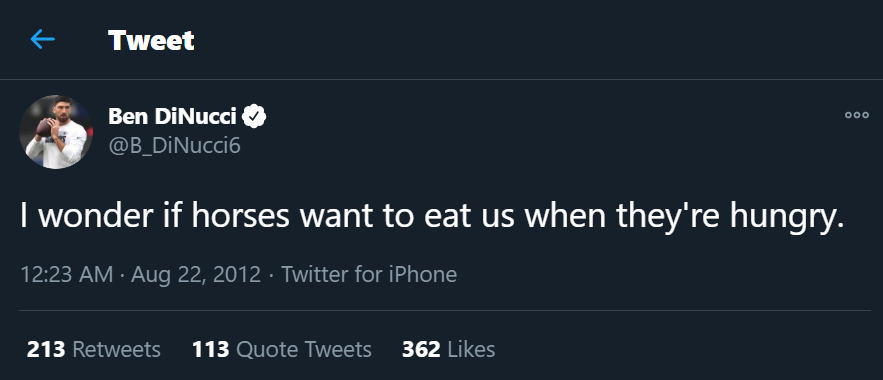The height and width of the screenshot is (380, 883).
Task: Click the 362 like count number
Action: tap(421, 350)
